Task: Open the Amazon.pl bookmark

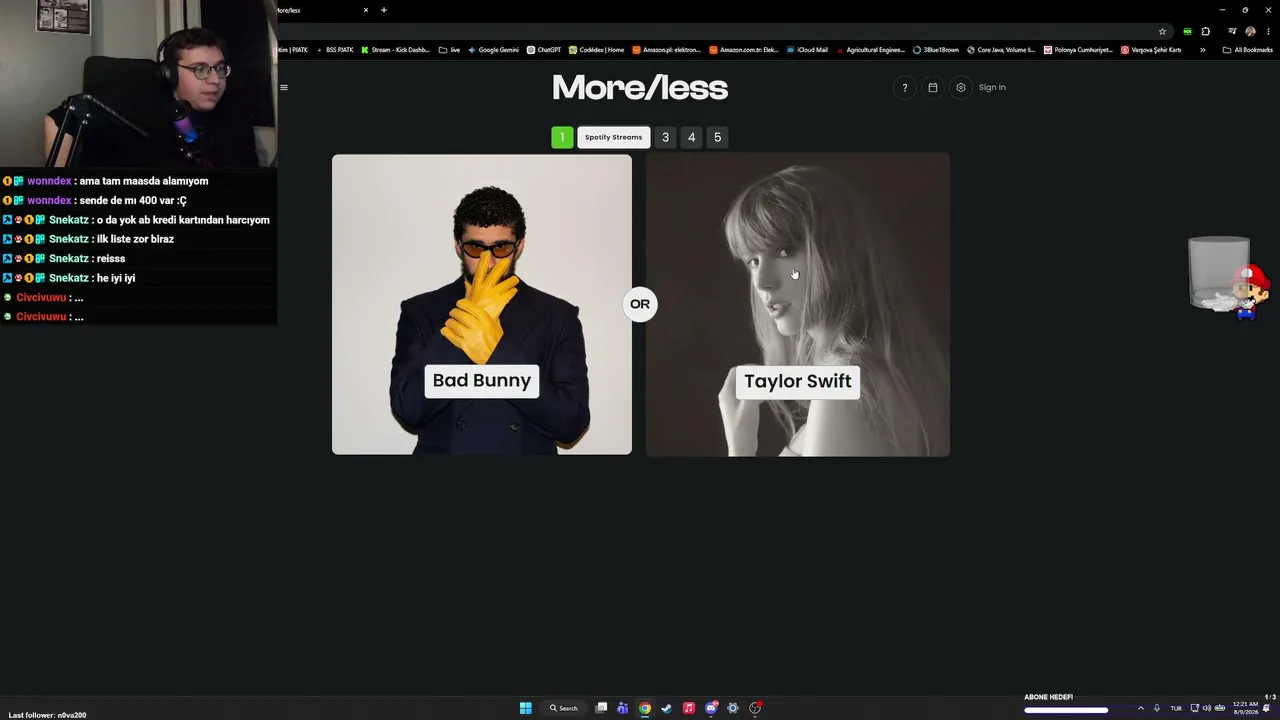Action: [x=667, y=50]
